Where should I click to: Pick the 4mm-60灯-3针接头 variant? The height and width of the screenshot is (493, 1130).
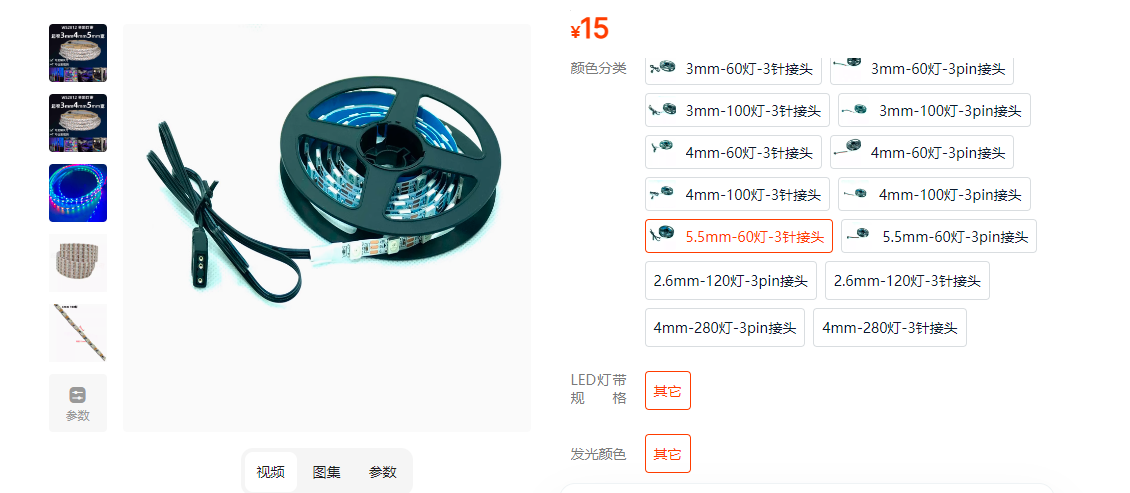tap(733, 152)
